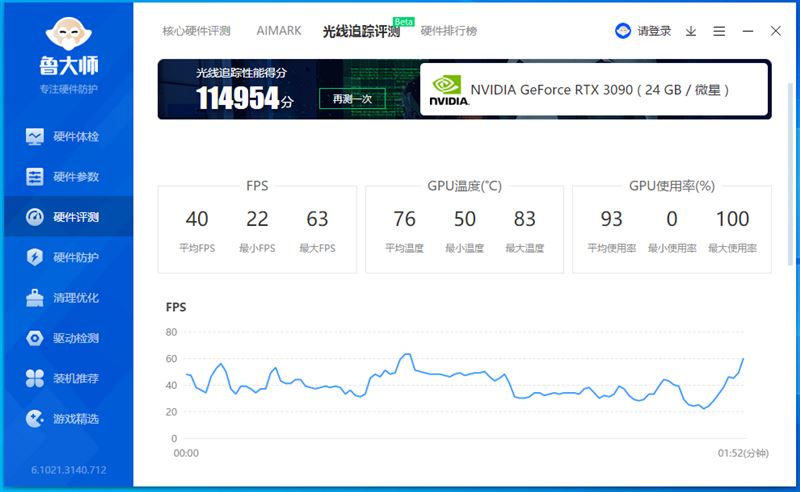Click the version number 6.1021.3140.712
This screenshot has height=492, width=800.
click(69, 470)
